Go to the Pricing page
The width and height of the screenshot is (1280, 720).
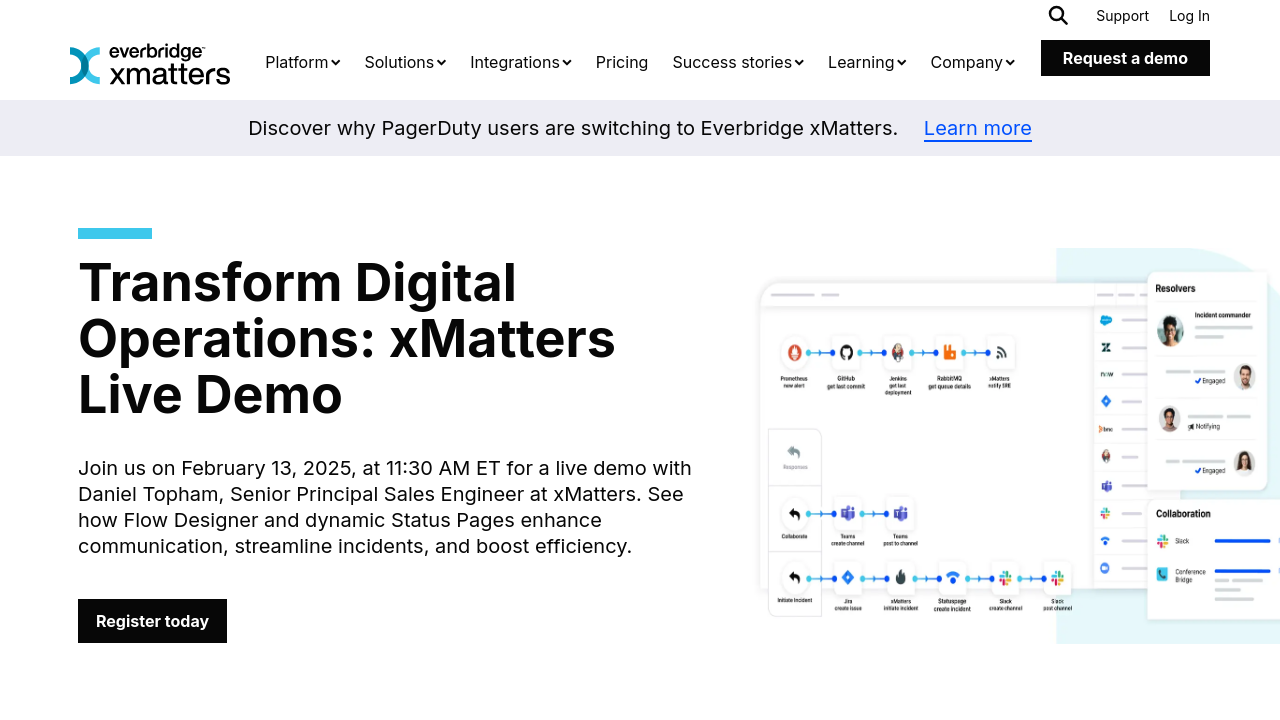pos(622,62)
